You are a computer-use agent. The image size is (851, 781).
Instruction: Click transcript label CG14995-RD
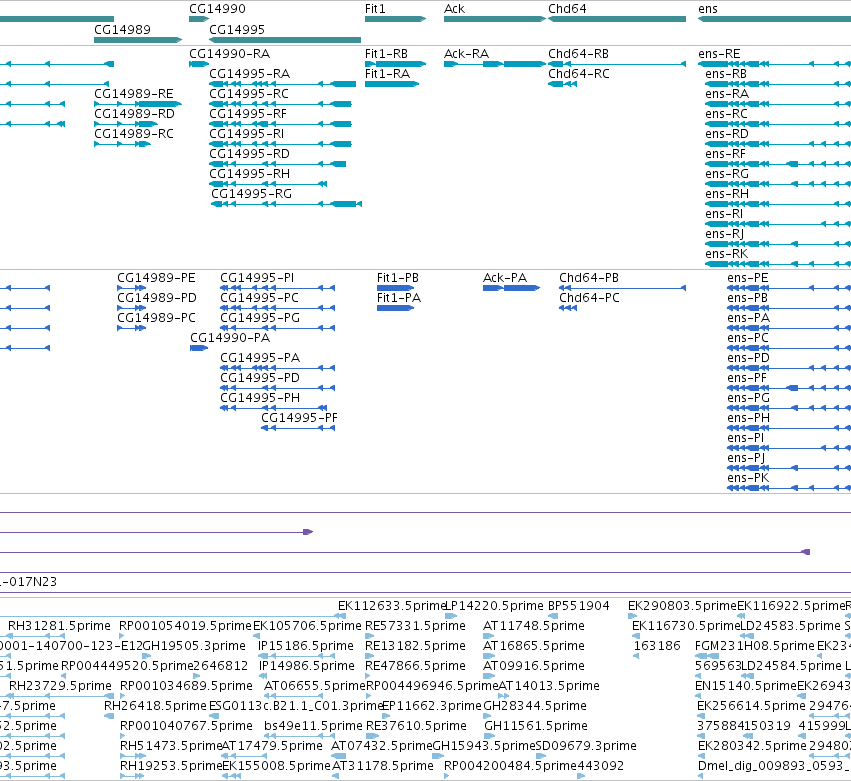[250, 154]
